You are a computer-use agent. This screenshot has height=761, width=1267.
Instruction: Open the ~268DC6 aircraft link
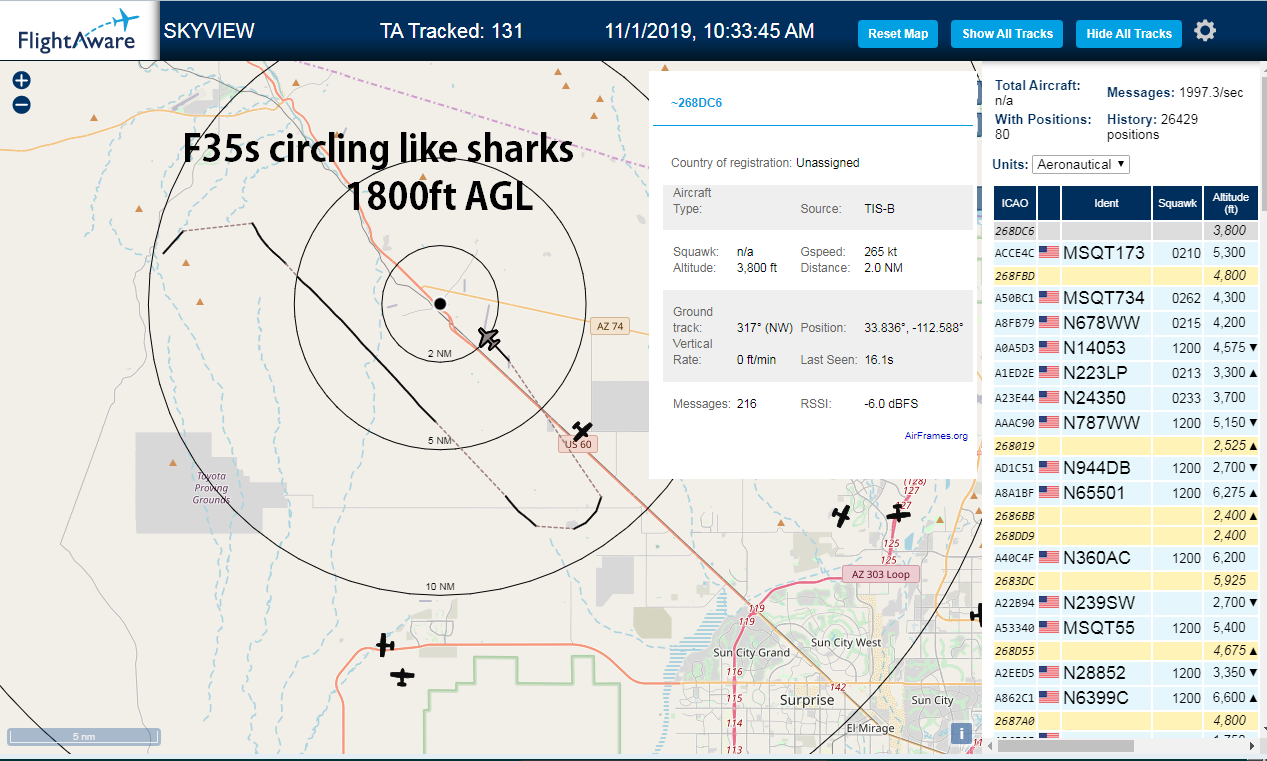point(696,103)
